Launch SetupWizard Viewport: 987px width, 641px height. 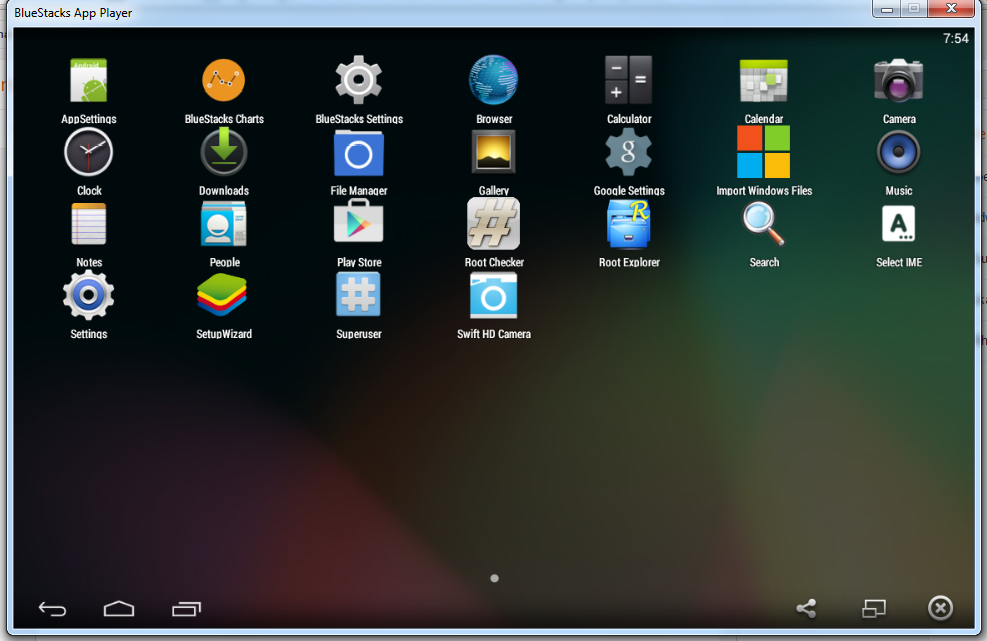pyautogui.click(x=222, y=295)
